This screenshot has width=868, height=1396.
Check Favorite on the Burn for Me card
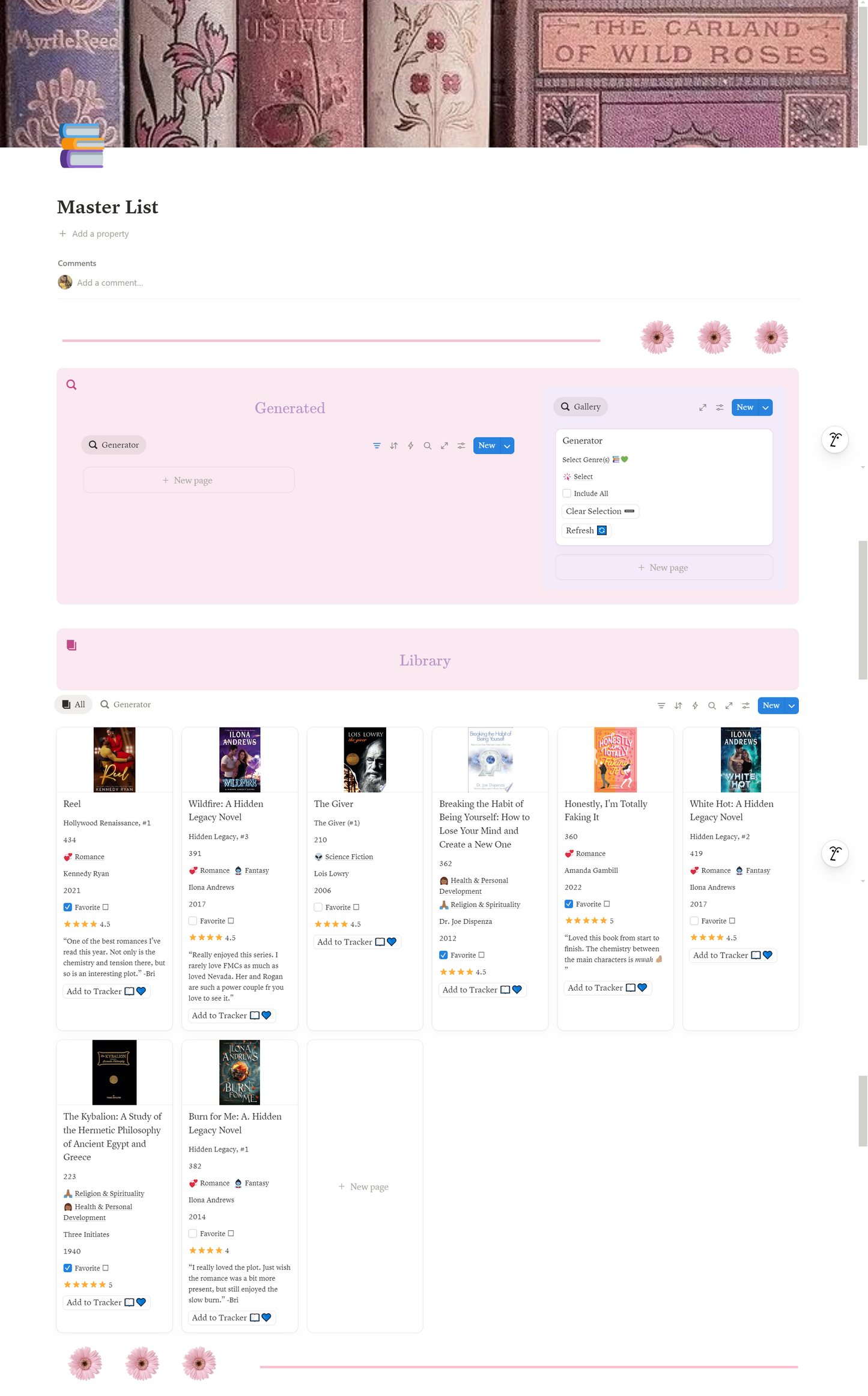[193, 1233]
